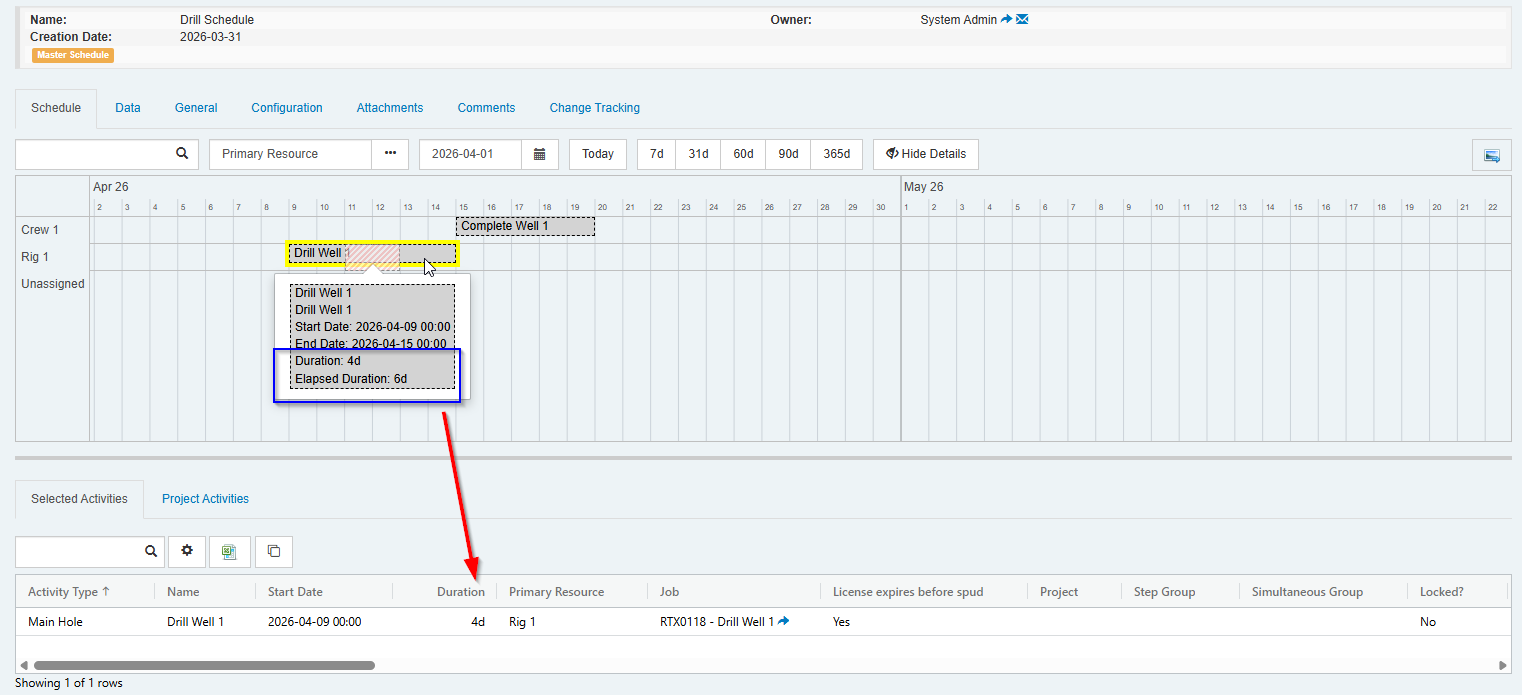Image resolution: width=1522 pixels, height=695 pixels.
Task: Open grid settings gear icon
Action: pos(186,551)
